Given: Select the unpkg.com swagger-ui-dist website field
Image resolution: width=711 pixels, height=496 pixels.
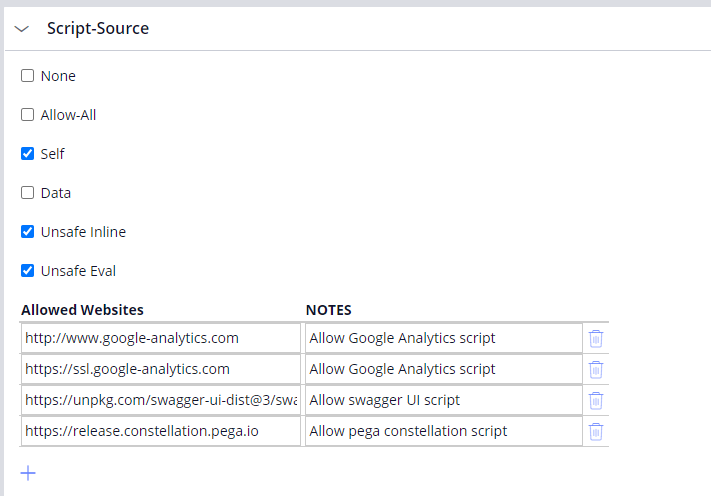Looking at the screenshot, I should (160, 400).
